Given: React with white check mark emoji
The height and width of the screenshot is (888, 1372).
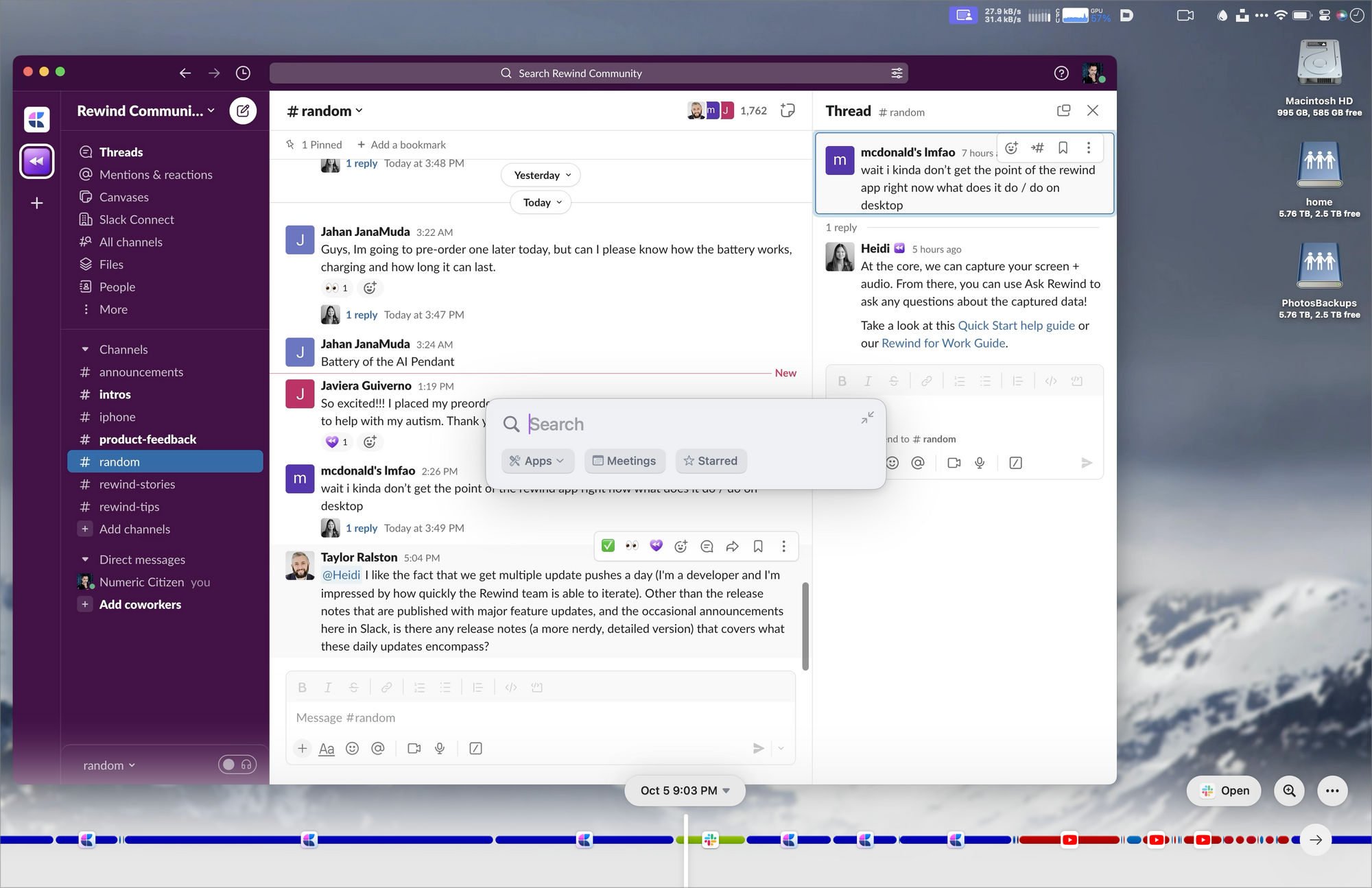Looking at the screenshot, I should (608, 546).
